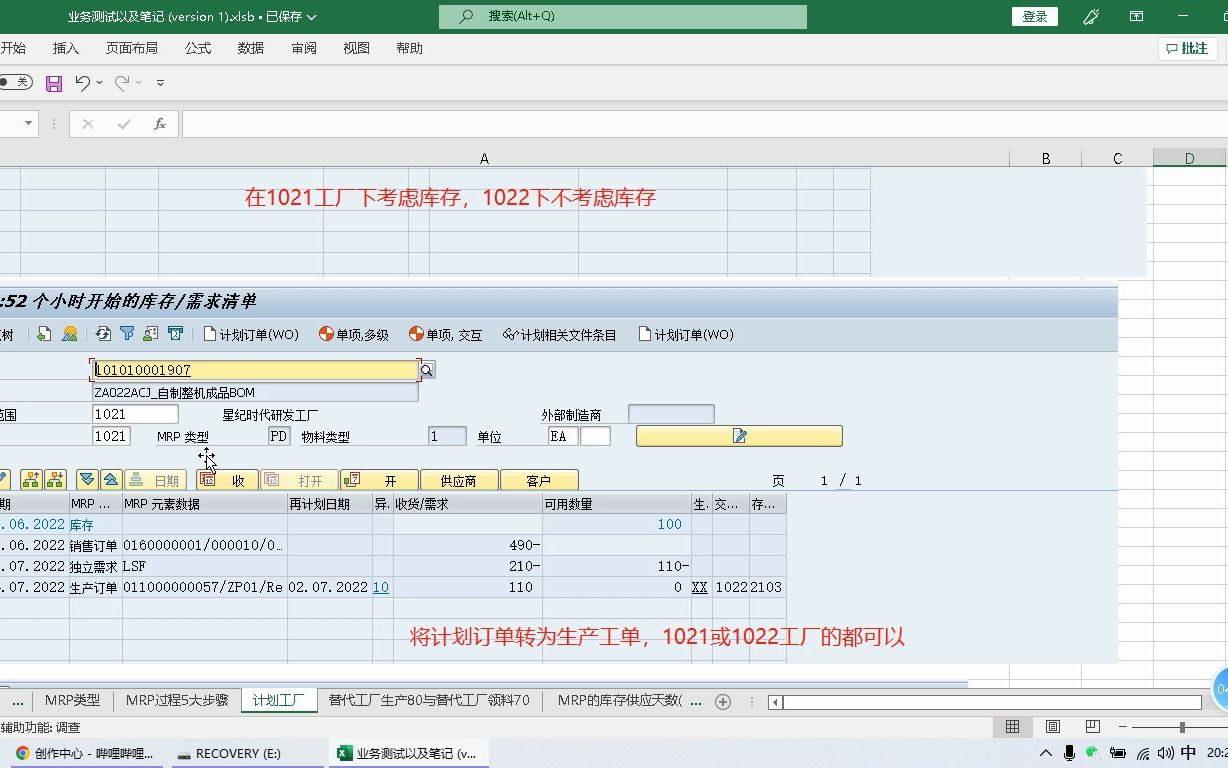1228x768 pixels.
Task: Click the material search magnifier icon
Action: point(426,369)
